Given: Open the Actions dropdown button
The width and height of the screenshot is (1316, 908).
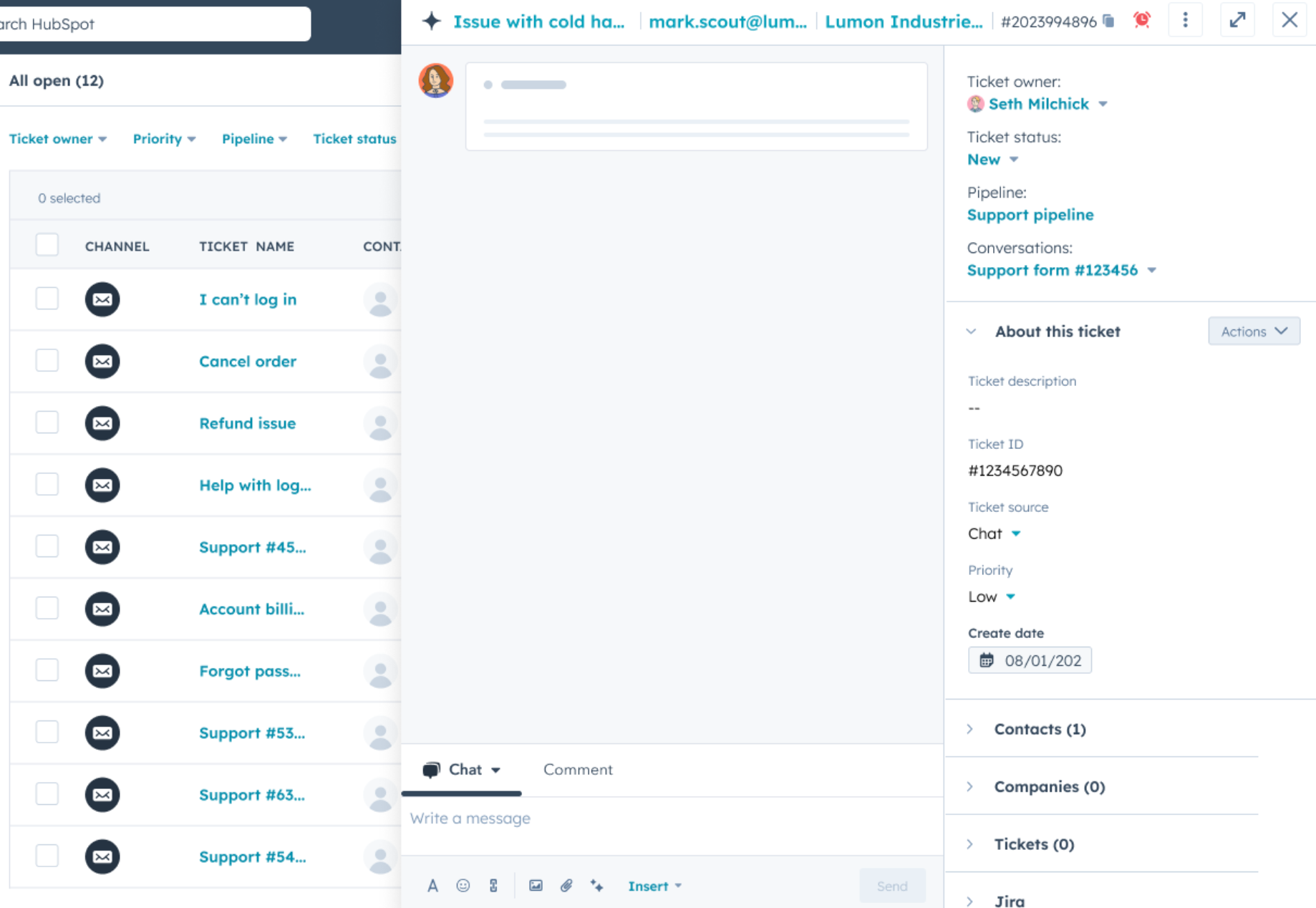Looking at the screenshot, I should point(1254,332).
